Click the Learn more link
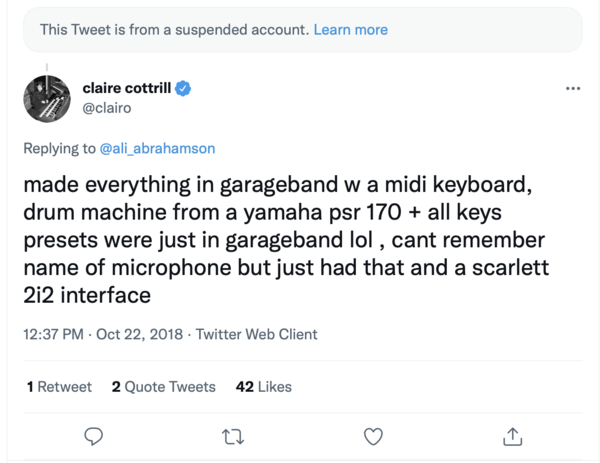This screenshot has width=600, height=463. [351, 29]
